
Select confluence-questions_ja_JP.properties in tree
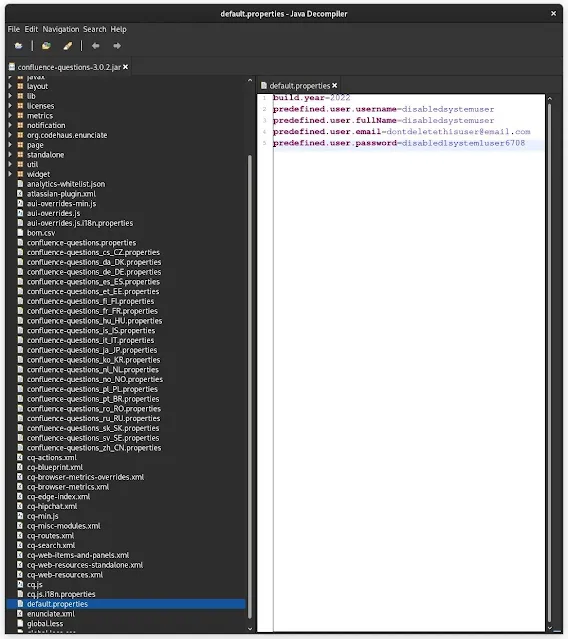pyautogui.click(x=92, y=350)
